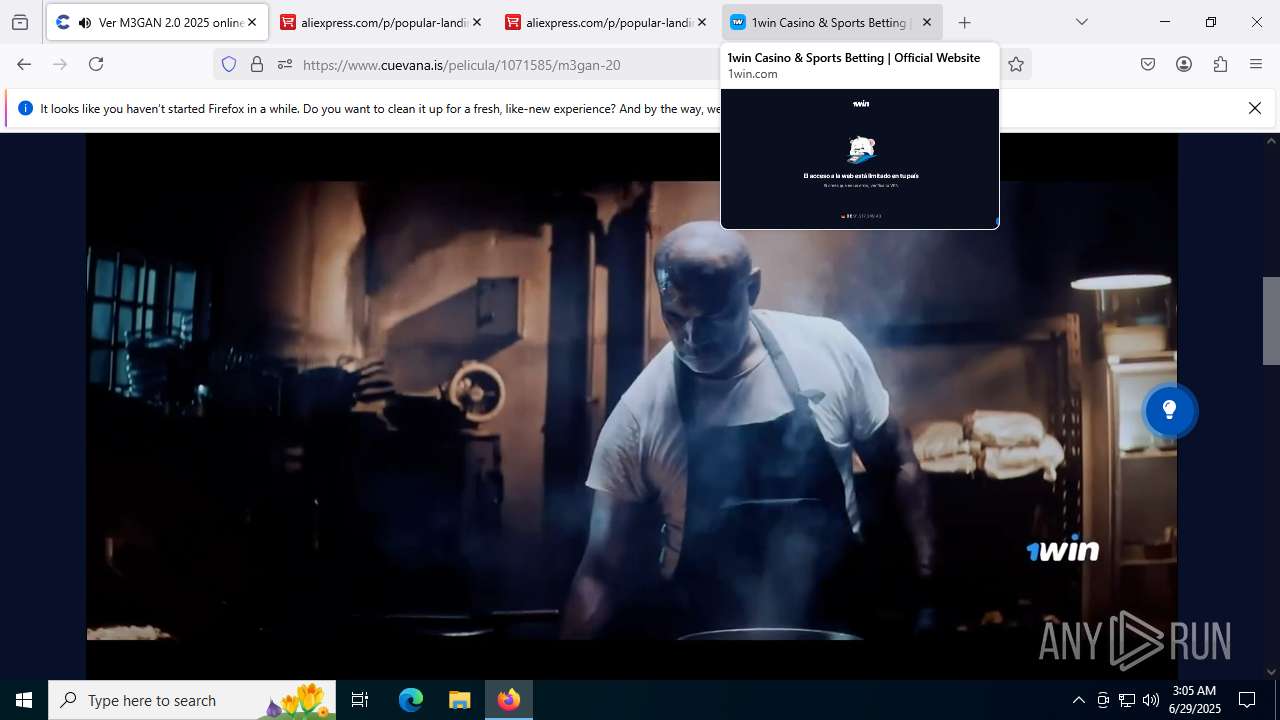Open the Windows notification center

1247,700
